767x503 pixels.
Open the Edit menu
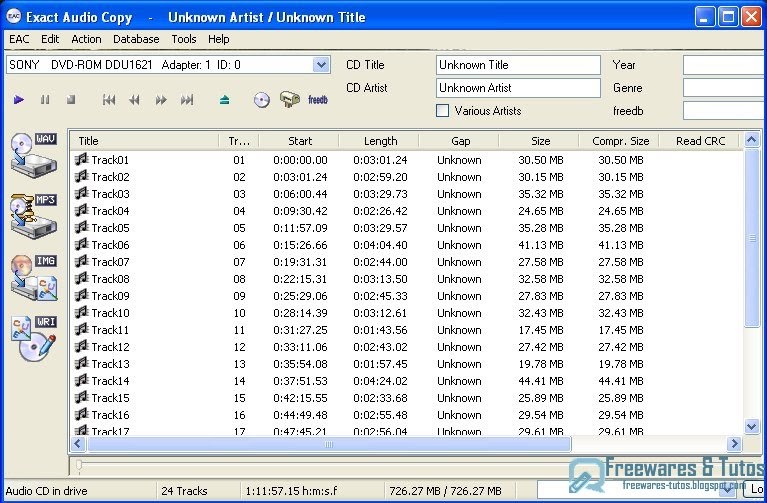(x=50, y=39)
